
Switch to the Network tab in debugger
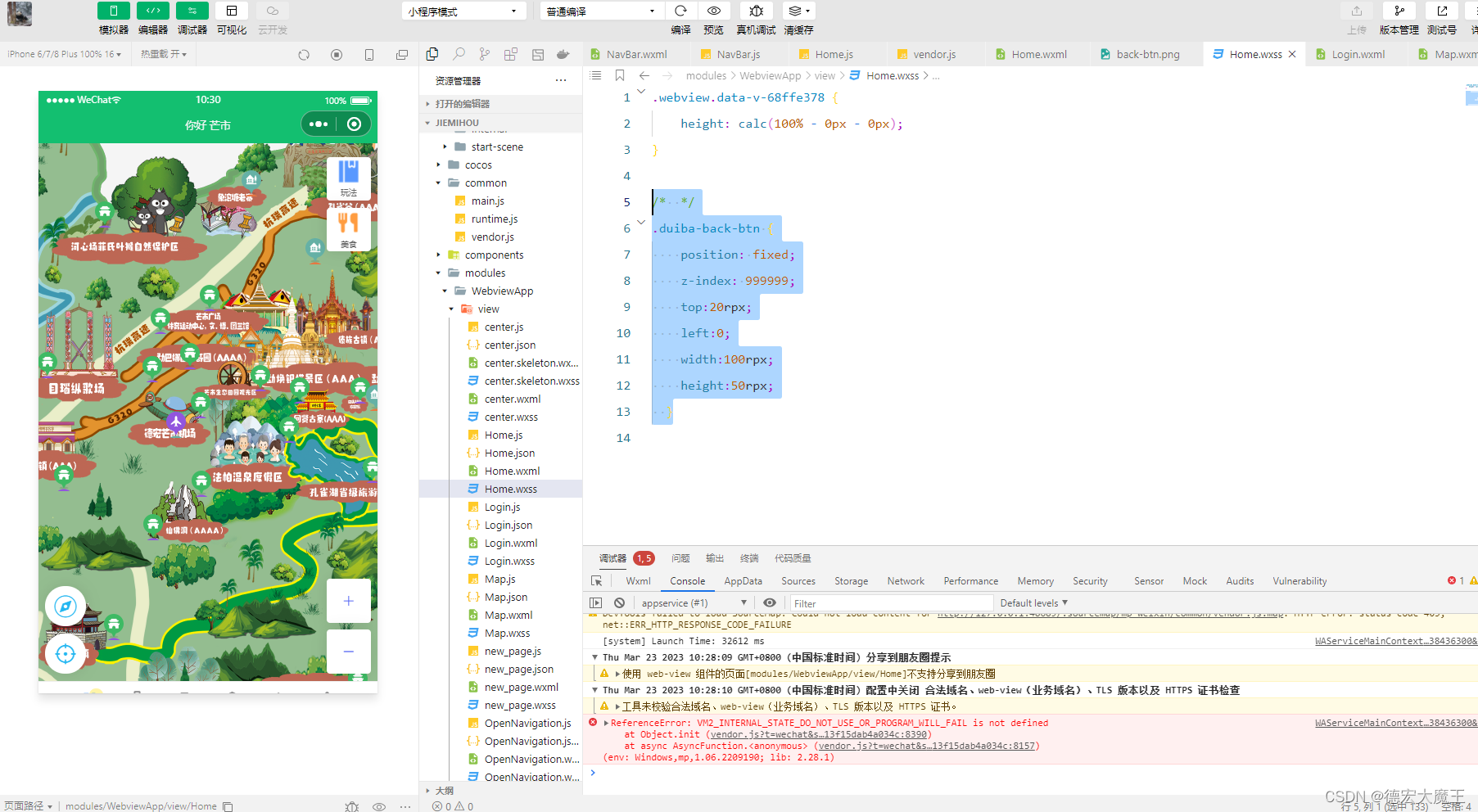click(905, 580)
